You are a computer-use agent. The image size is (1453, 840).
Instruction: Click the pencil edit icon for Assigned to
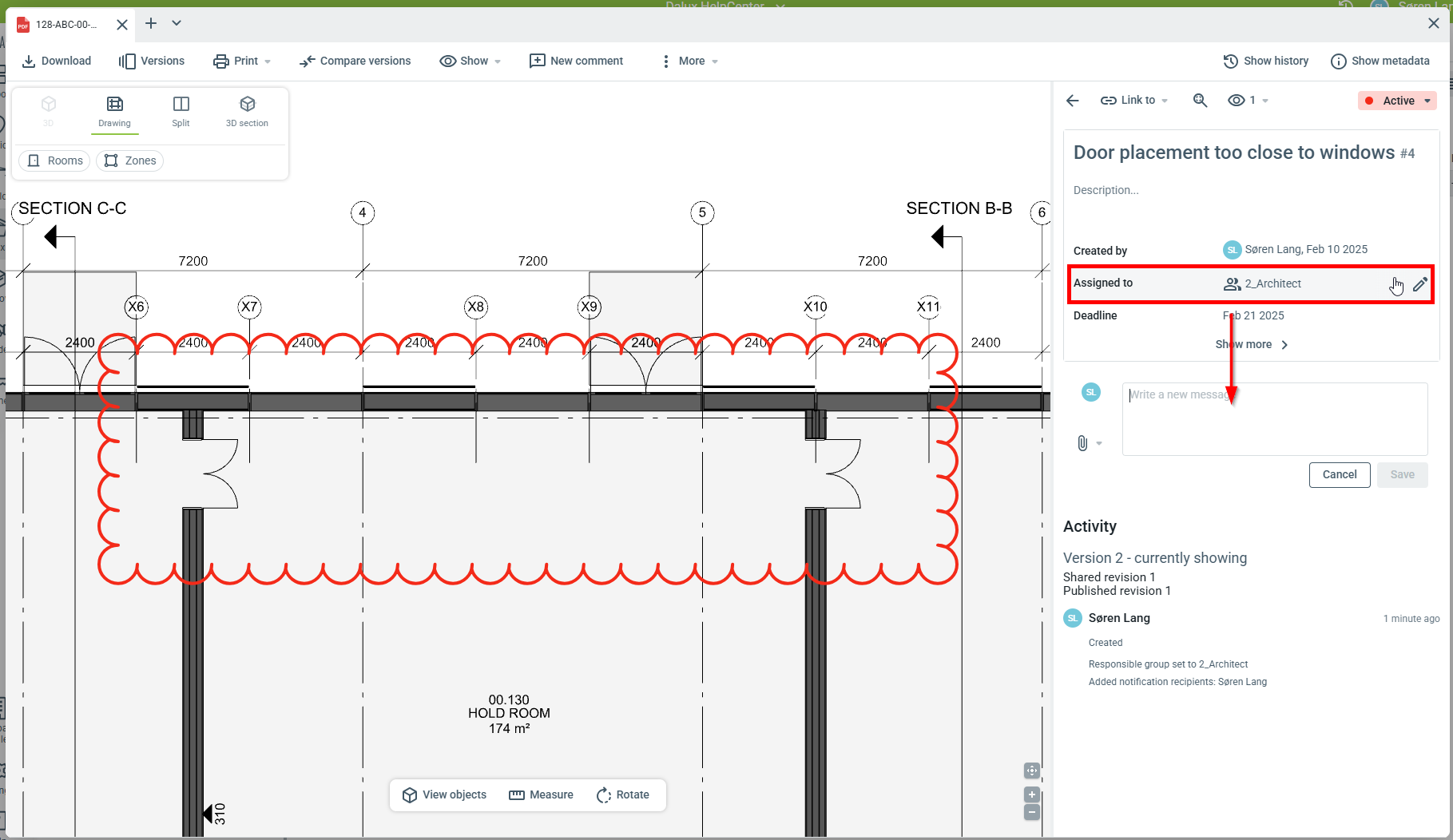(1419, 284)
